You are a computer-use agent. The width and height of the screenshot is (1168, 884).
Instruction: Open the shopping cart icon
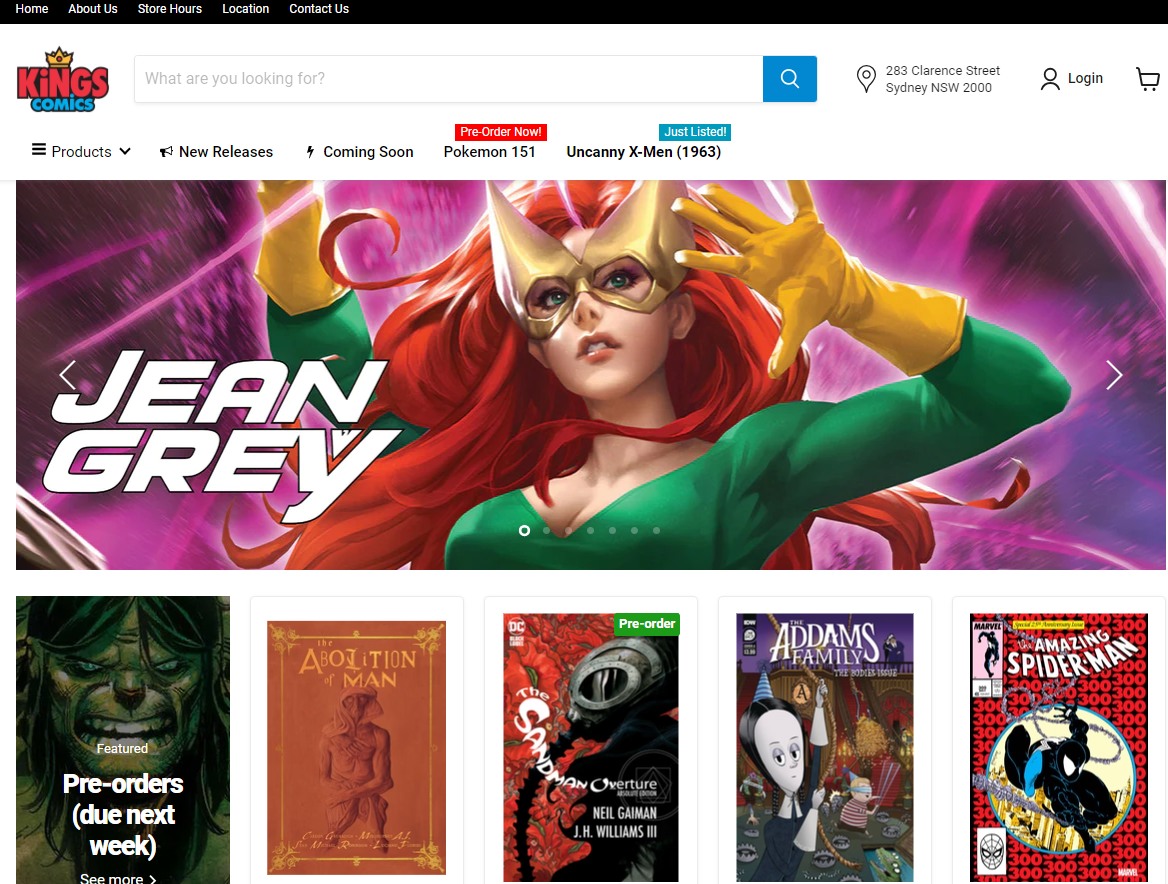tap(1147, 79)
